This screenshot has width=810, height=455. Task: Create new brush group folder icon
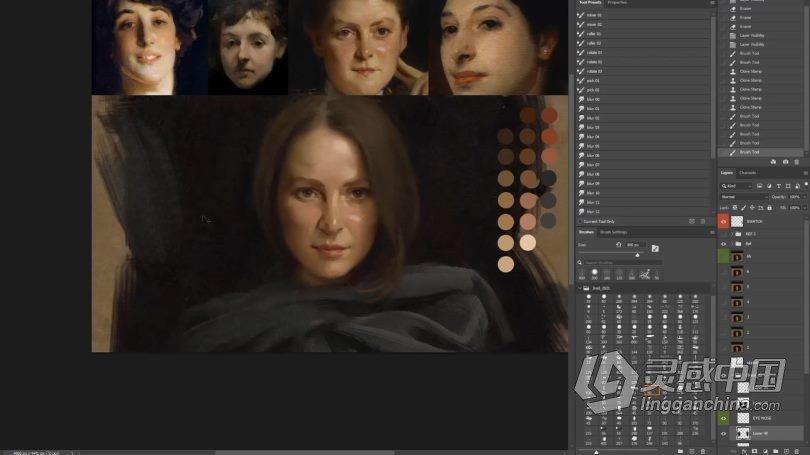coord(680,451)
